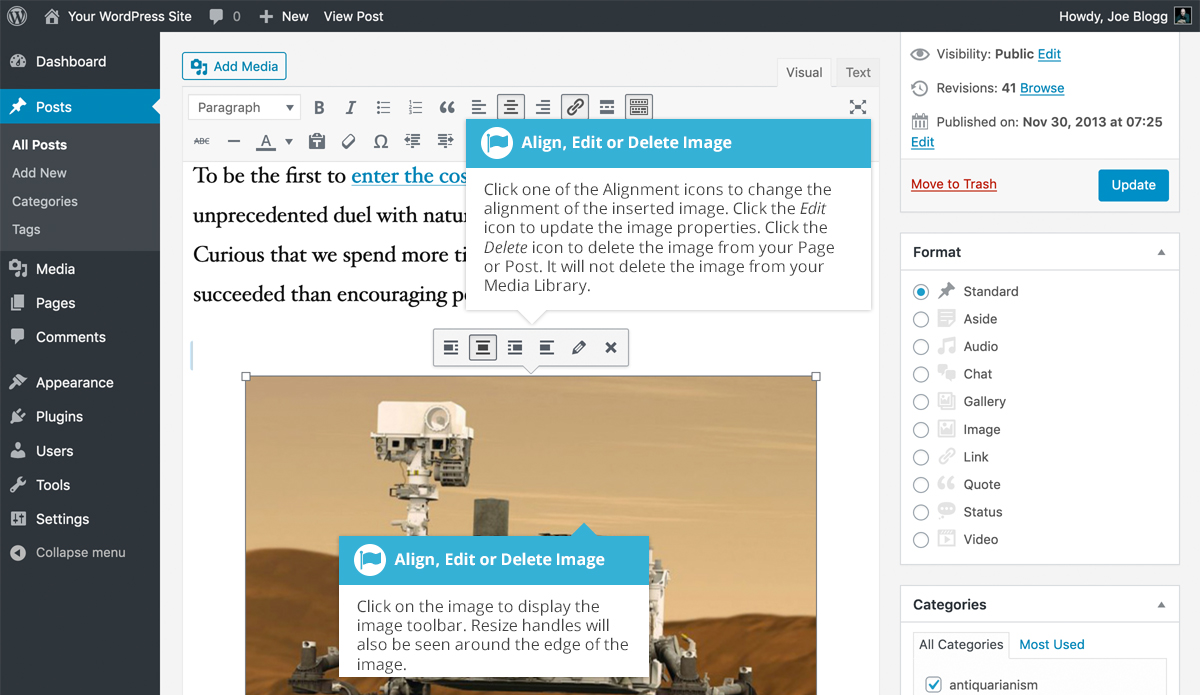
Task: Apply italic formatting
Action: 351,107
